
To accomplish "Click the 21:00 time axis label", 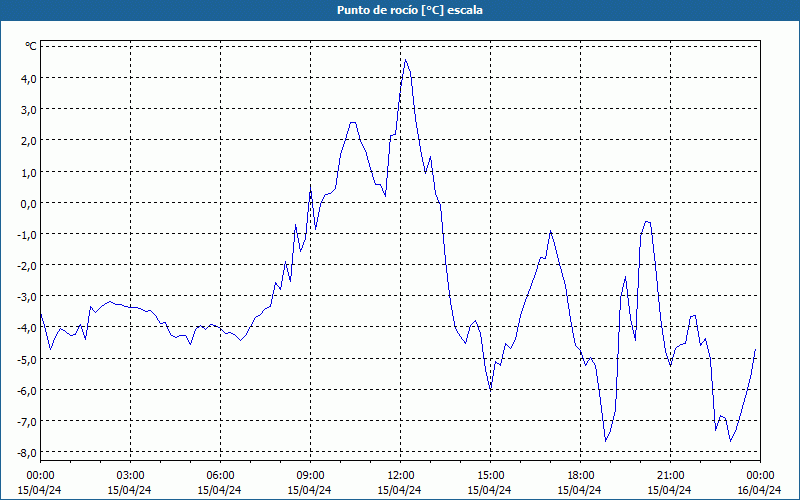I will (670, 476).
